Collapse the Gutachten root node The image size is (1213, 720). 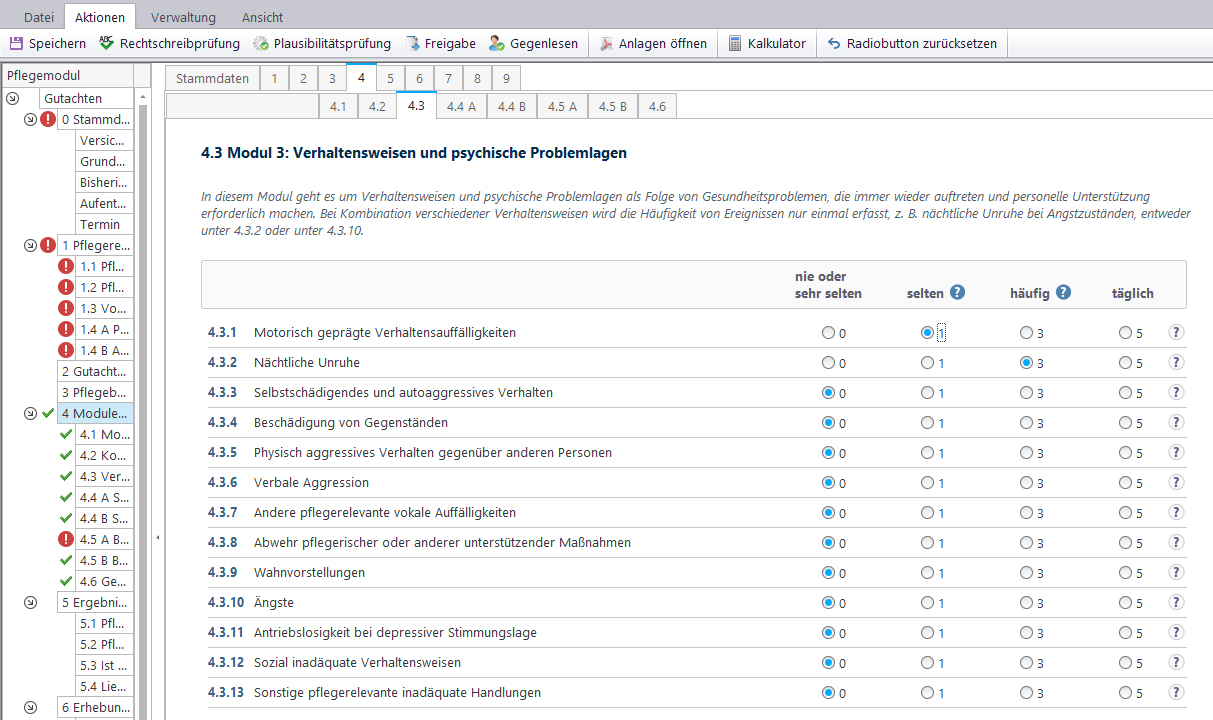click(12, 98)
